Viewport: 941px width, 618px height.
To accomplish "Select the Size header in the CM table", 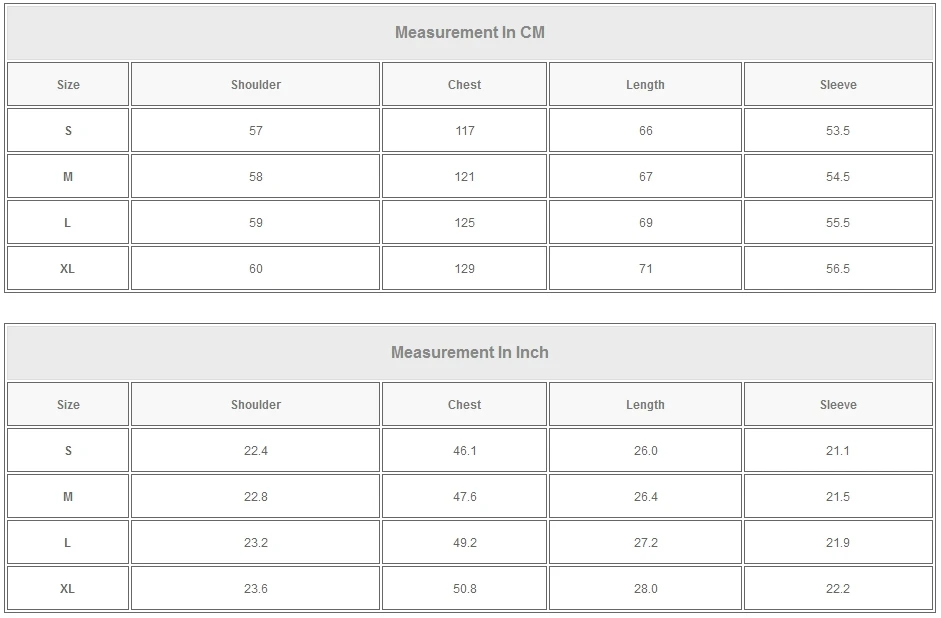I will [68, 85].
